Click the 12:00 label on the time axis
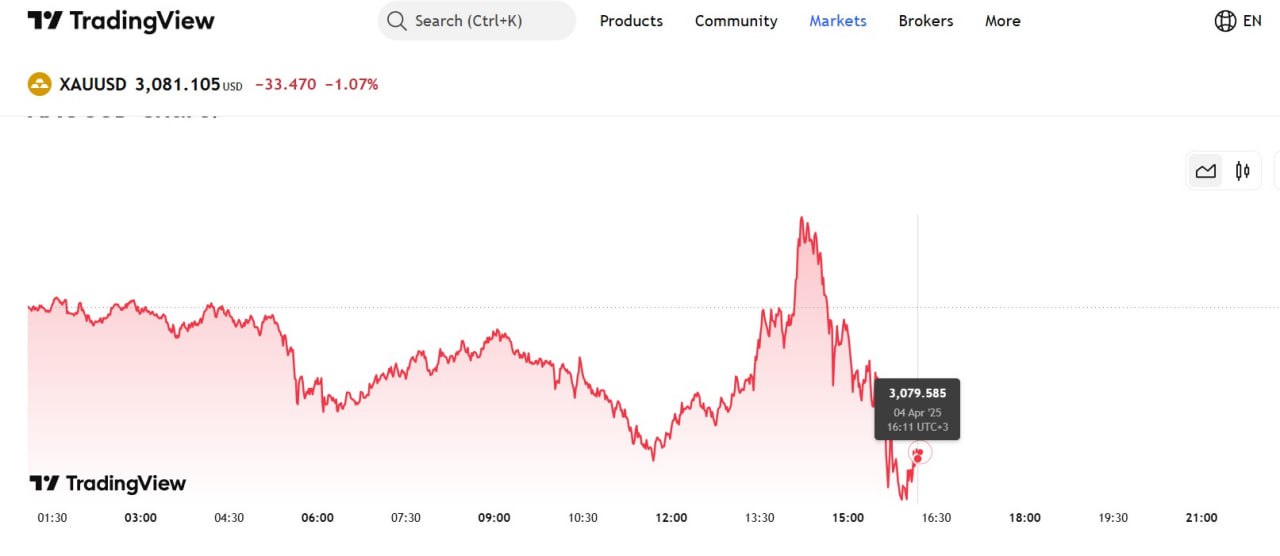This screenshot has width=1280, height=556. [671, 518]
